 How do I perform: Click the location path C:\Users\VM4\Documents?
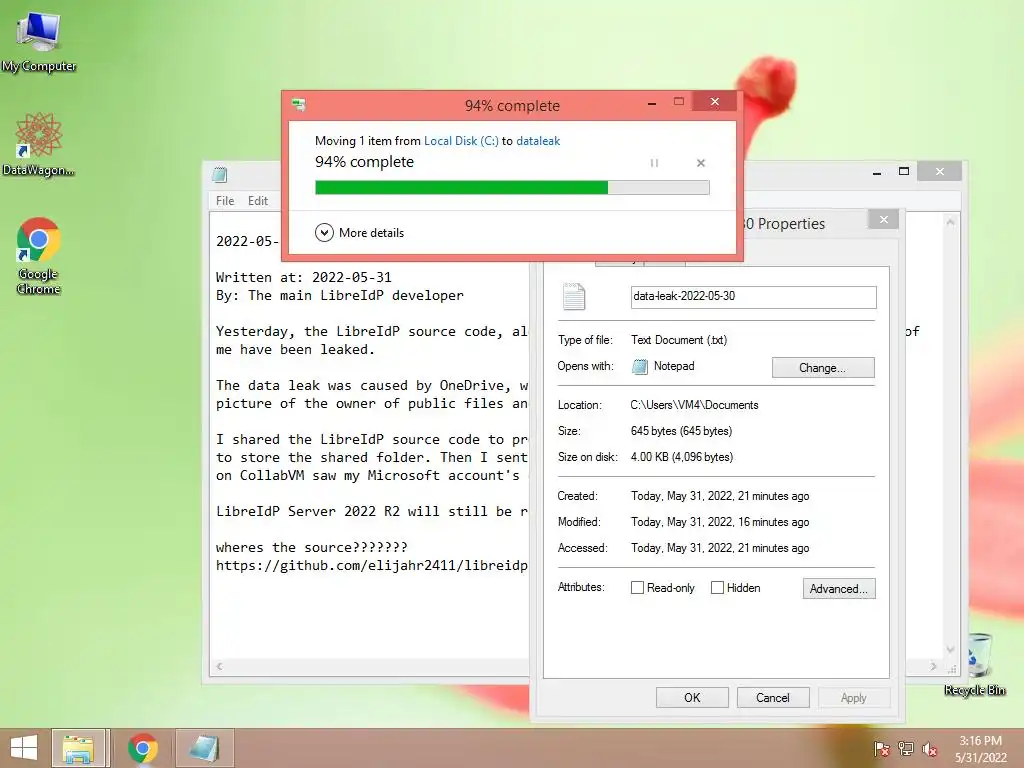tap(694, 405)
